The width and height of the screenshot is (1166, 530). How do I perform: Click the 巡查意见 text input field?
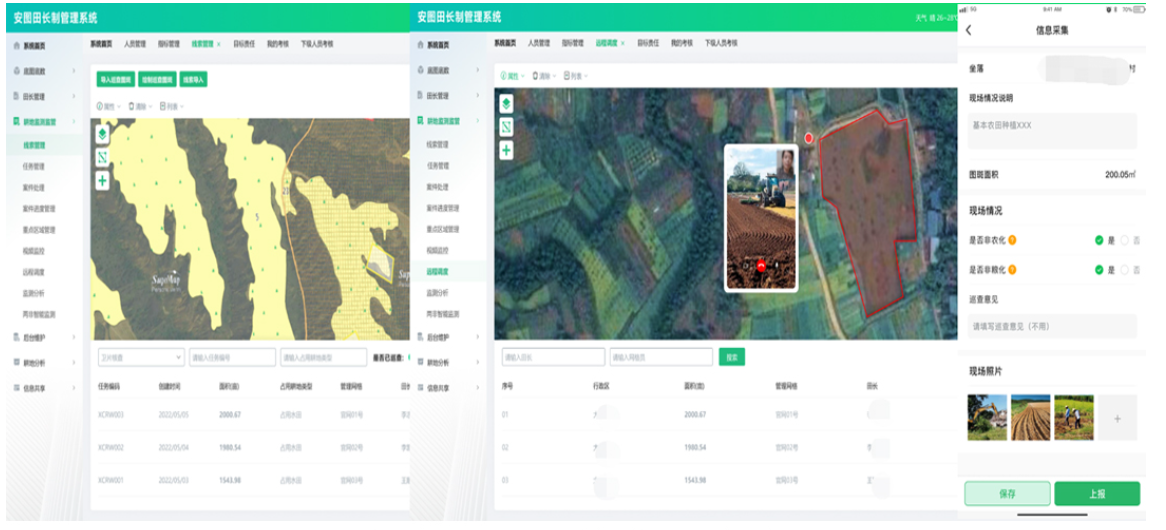(1051, 326)
